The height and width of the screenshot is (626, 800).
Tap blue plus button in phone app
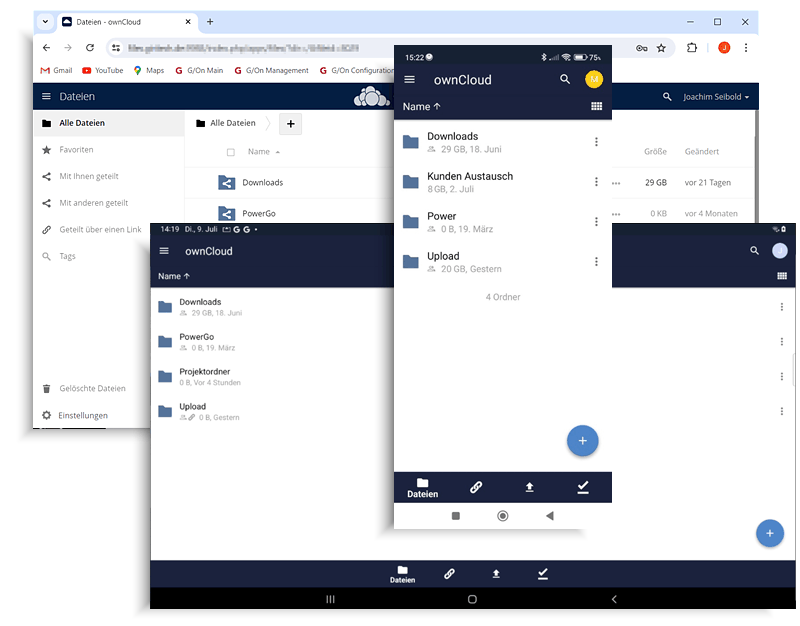point(583,441)
